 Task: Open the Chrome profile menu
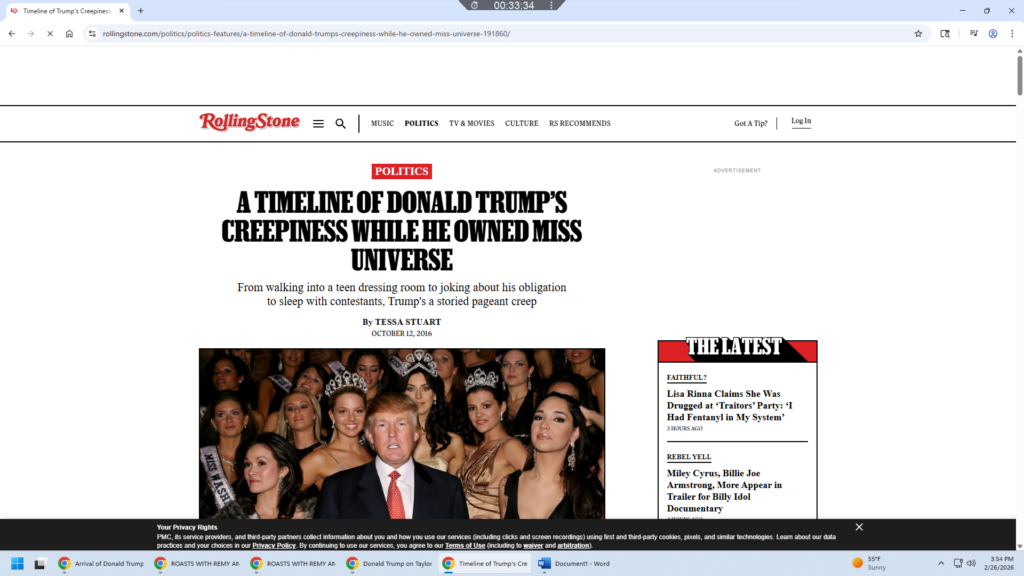993,33
